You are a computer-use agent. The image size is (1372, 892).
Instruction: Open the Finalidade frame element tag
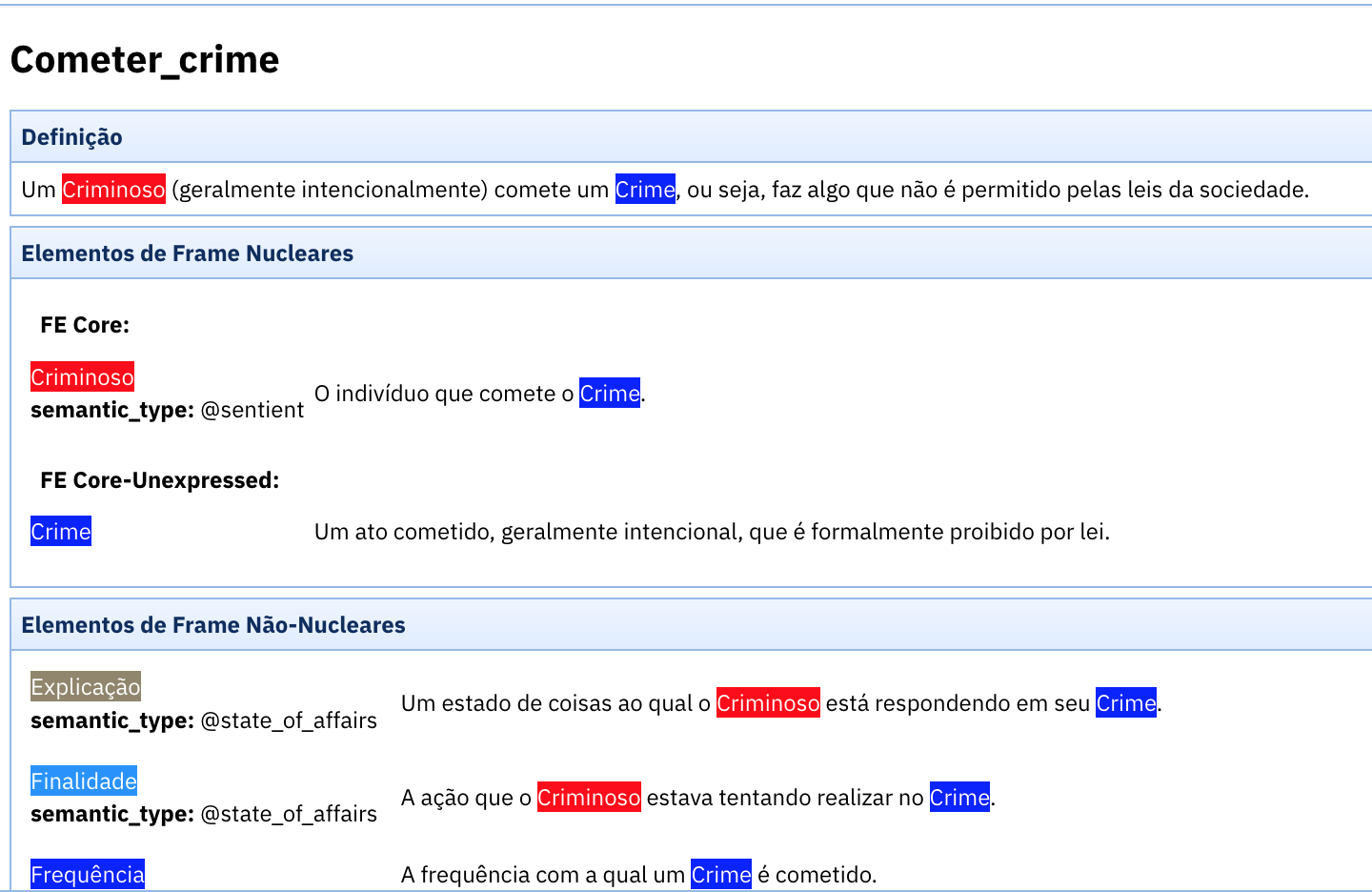pyautogui.click(x=84, y=781)
